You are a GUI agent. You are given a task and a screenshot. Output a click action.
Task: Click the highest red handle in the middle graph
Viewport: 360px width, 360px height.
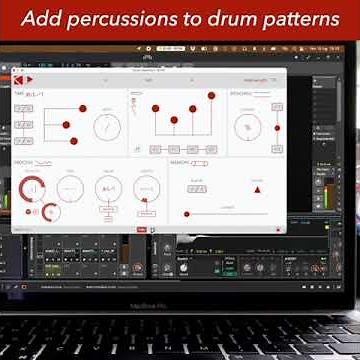coord(211,96)
